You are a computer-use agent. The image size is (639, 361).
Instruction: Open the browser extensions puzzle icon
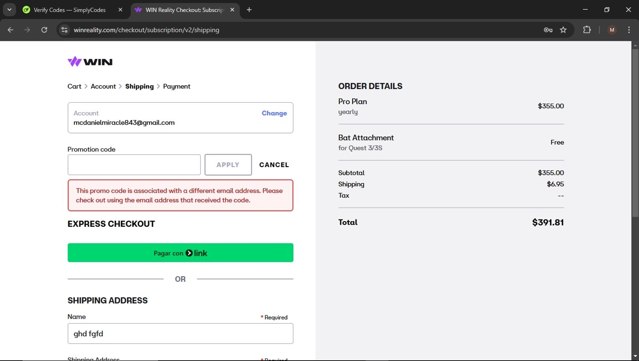(587, 30)
